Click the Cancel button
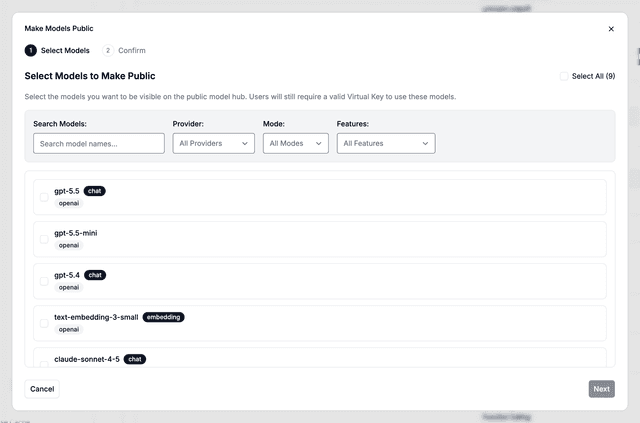The image size is (640, 423). pos(42,389)
